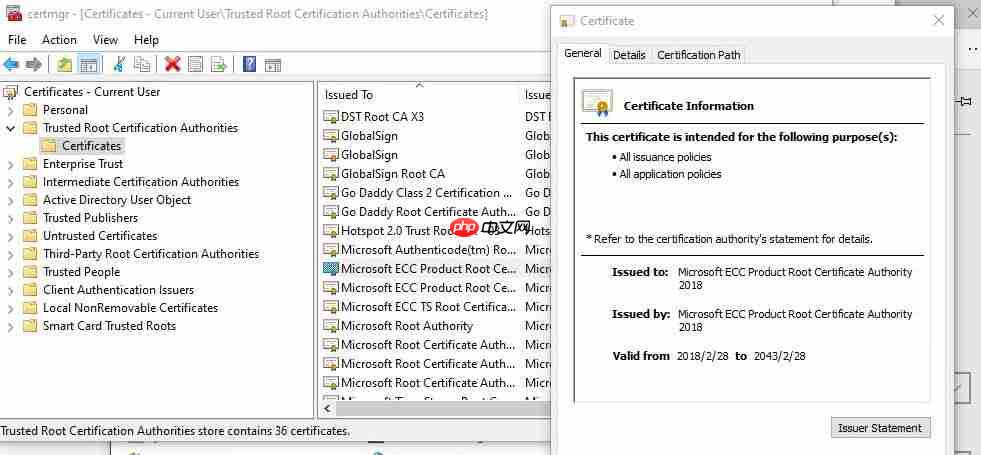
Task: Click the Cut scissors toolbar icon
Action: pyautogui.click(x=119, y=64)
